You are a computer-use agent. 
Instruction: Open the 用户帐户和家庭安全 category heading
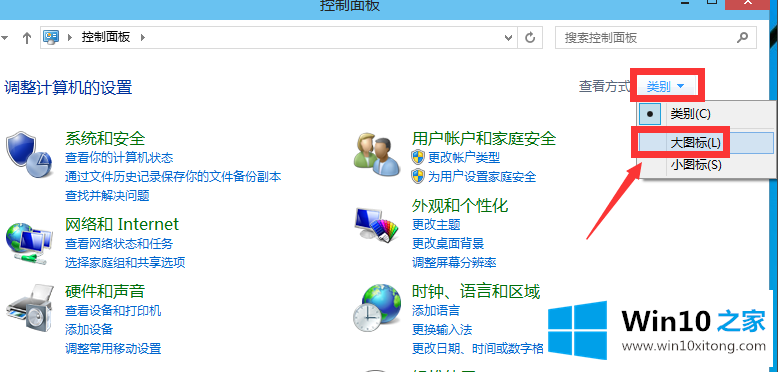[484, 138]
